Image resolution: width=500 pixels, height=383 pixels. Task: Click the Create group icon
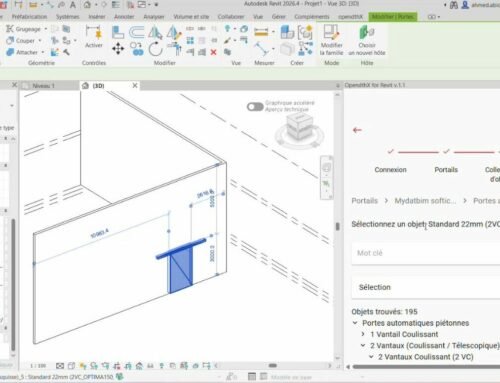point(305,32)
